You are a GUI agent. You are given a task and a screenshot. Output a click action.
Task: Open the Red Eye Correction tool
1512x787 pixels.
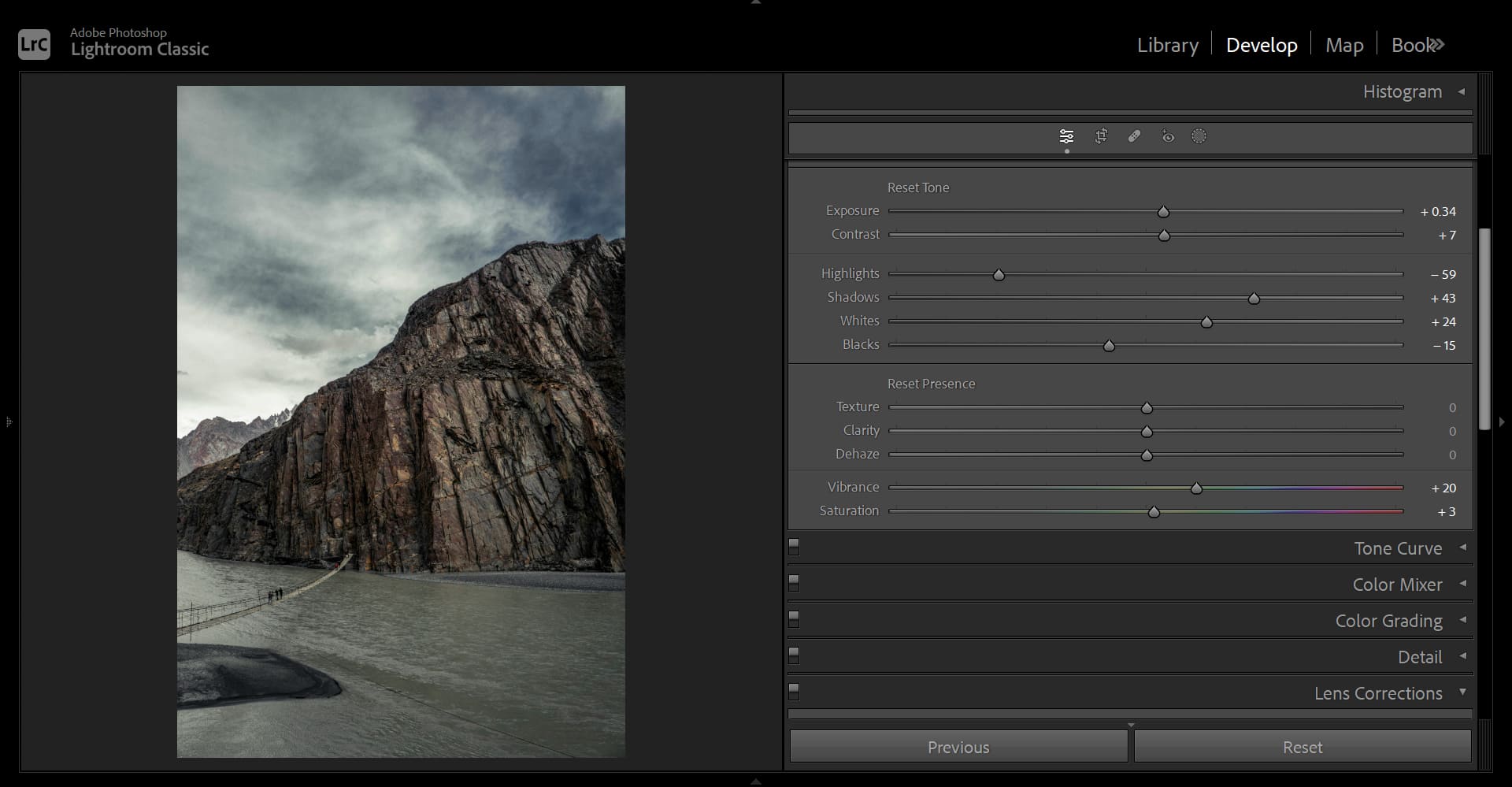(x=1167, y=135)
